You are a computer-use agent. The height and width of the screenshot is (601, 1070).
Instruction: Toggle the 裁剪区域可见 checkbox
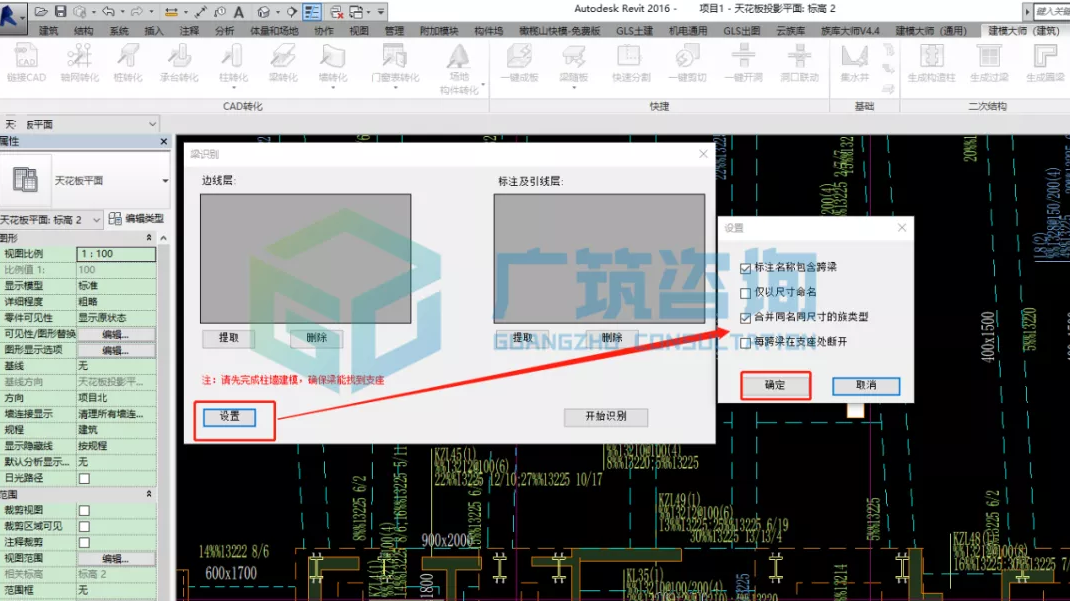click(84, 526)
